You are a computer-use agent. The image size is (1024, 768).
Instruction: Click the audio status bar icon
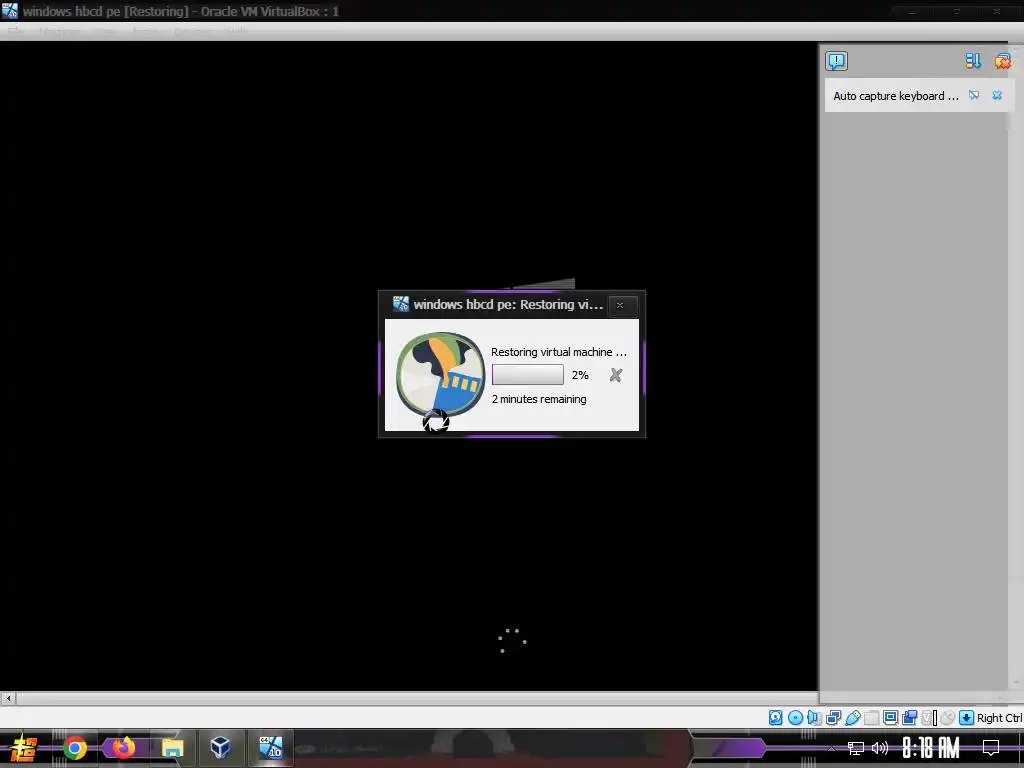click(x=814, y=718)
